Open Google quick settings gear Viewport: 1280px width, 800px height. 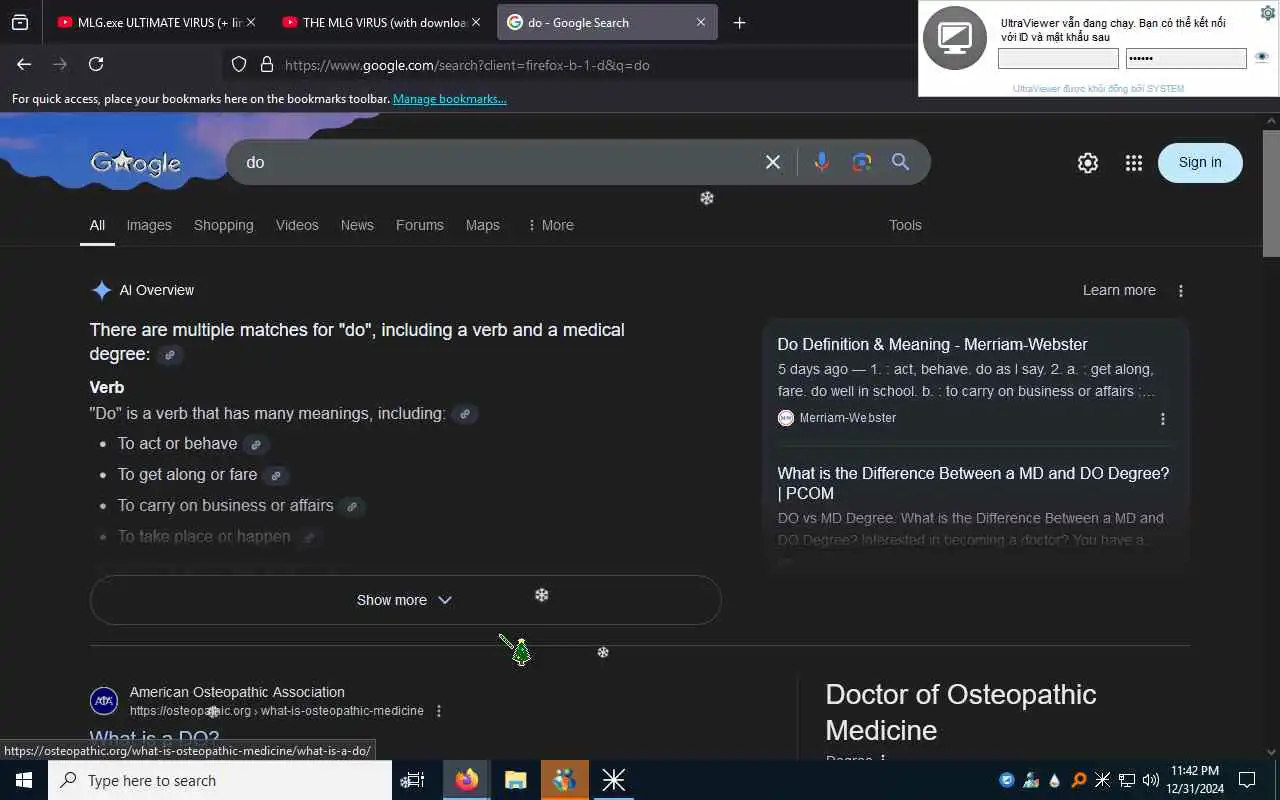[x=1088, y=163]
